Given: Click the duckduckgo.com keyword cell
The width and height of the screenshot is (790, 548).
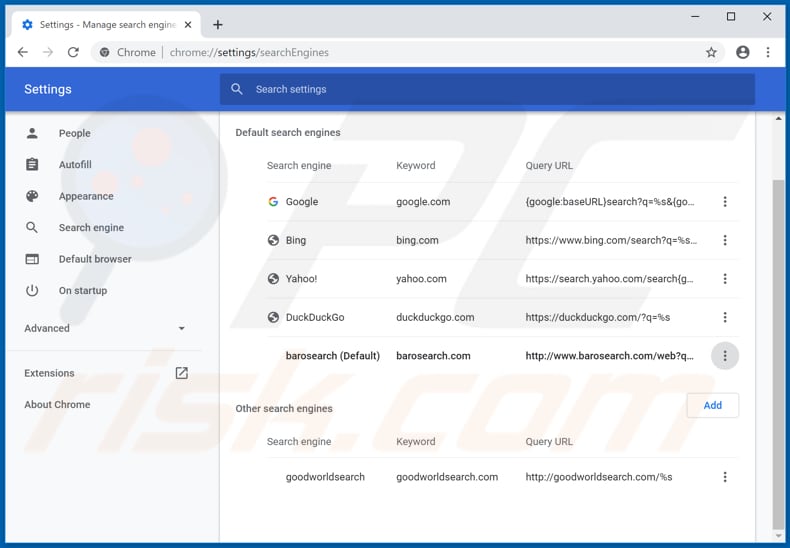Looking at the screenshot, I should pyautogui.click(x=435, y=317).
